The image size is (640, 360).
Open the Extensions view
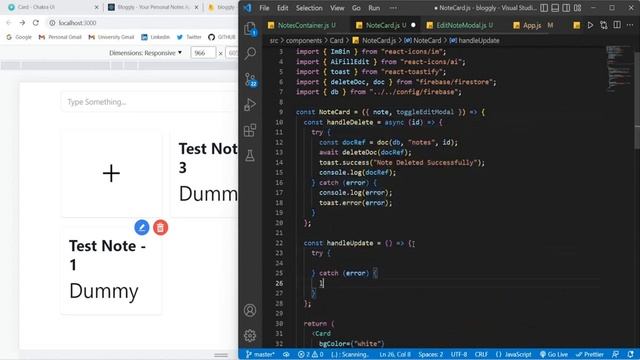(x=250, y=130)
